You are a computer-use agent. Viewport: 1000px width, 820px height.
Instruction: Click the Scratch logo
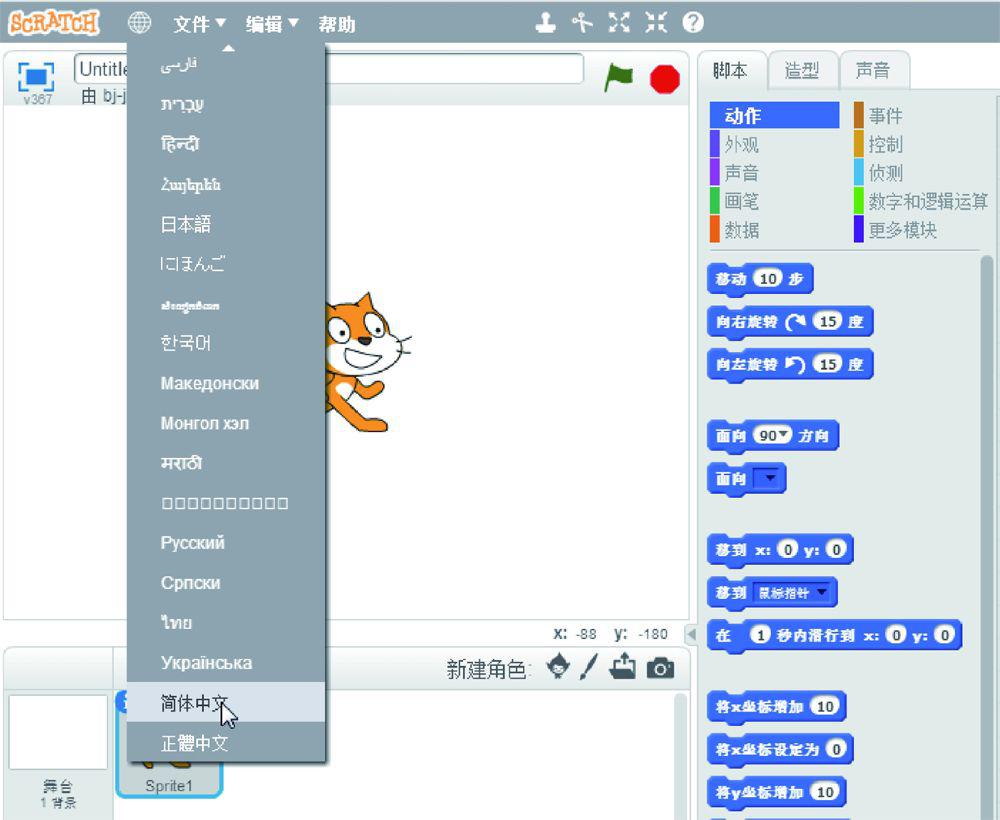[x=54, y=23]
